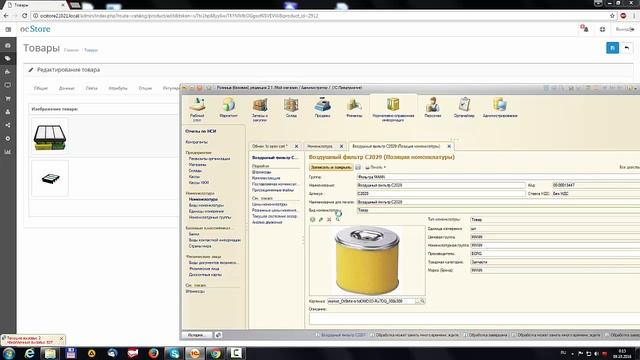Open Атрибуты tab in ocStore product editor
Image resolution: width=640 pixels, height=360 pixels.
click(118, 88)
